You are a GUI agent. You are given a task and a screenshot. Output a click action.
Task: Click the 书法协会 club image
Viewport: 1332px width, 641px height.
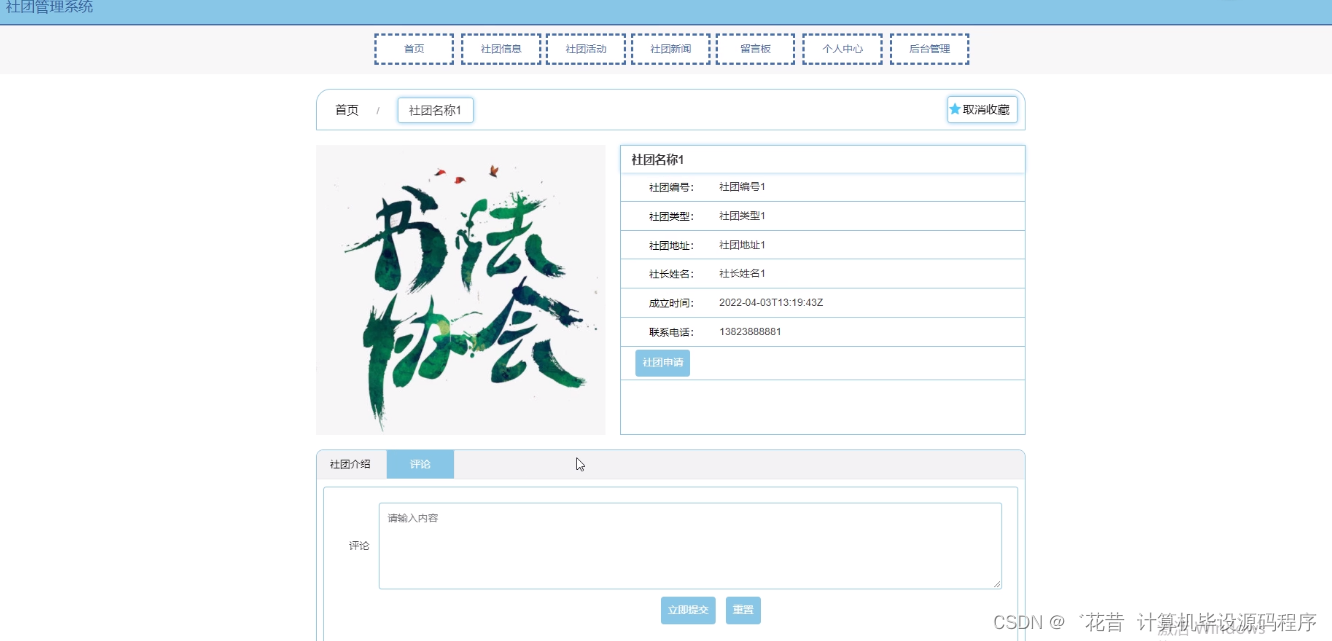(461, 290)
